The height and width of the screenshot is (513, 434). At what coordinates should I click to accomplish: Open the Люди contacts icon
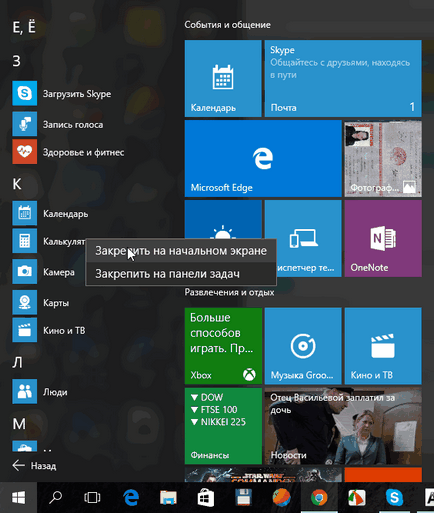[24, 391]
